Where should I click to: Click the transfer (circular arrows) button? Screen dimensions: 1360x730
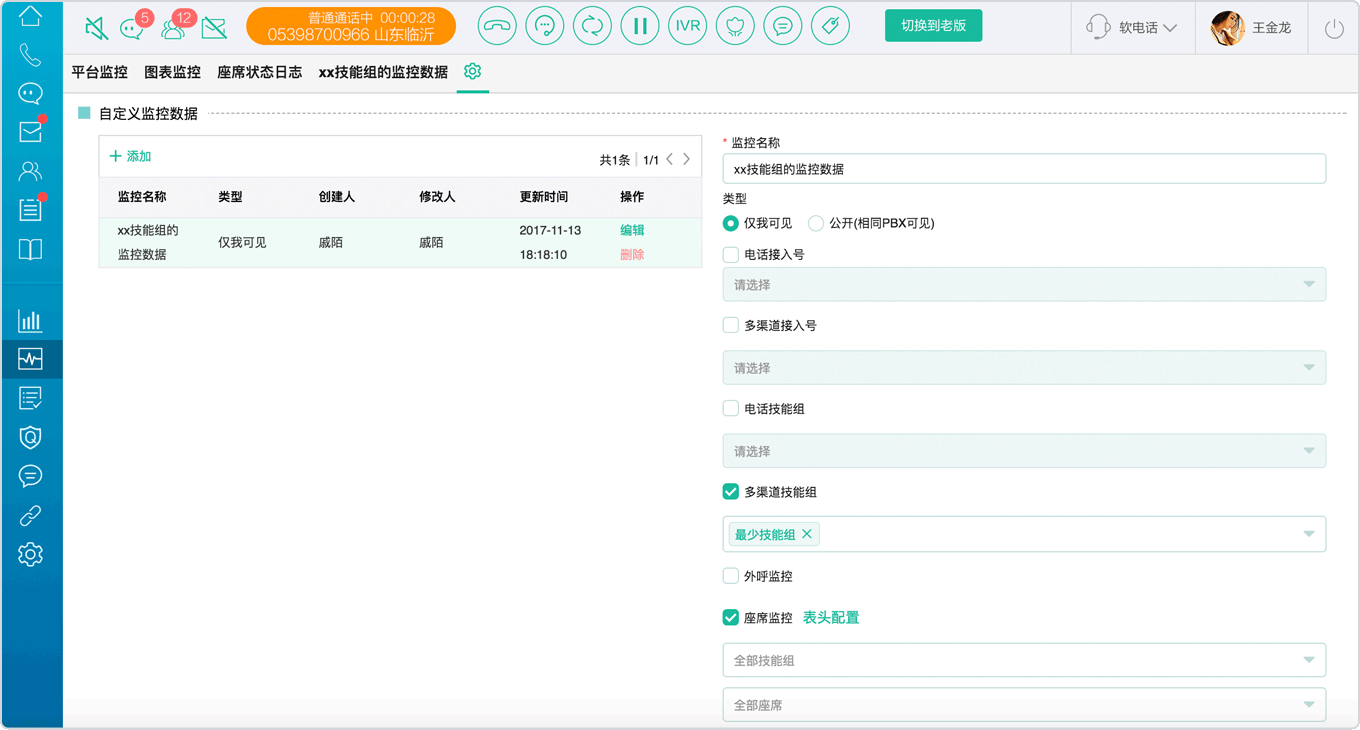pyautogui.click(x=592, y=26)
